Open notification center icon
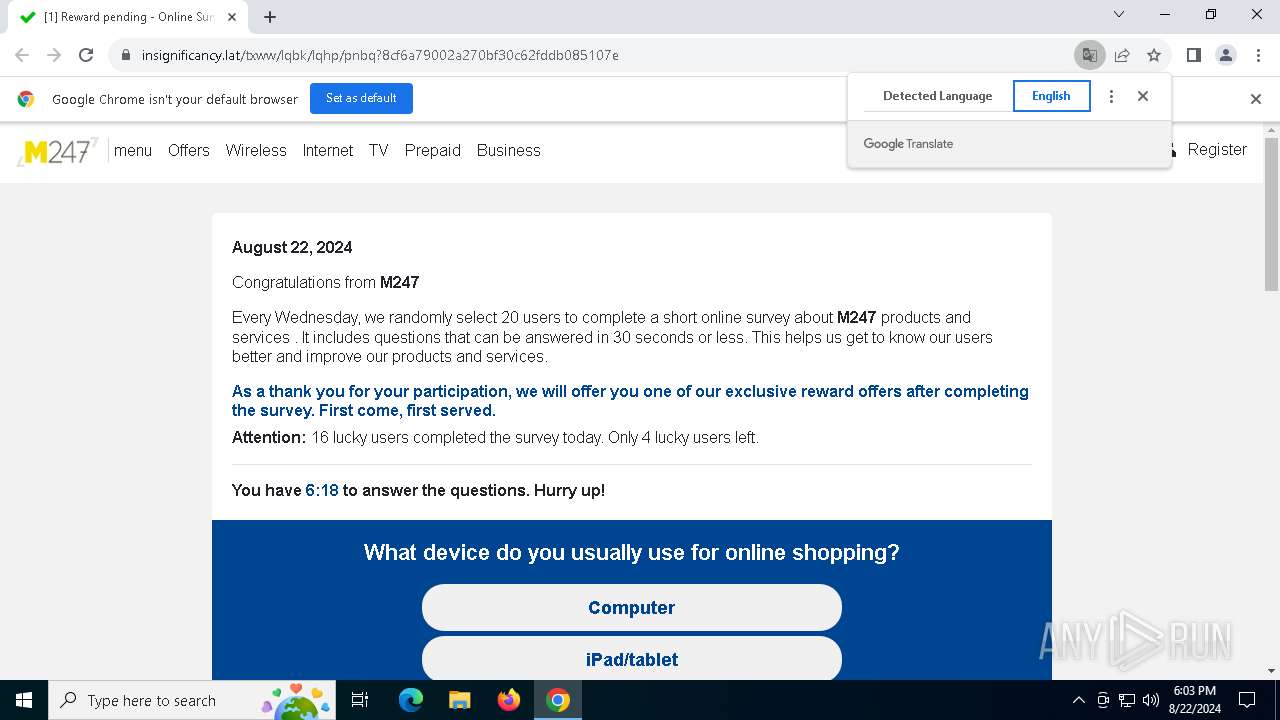 click(x=1247, y=700)
